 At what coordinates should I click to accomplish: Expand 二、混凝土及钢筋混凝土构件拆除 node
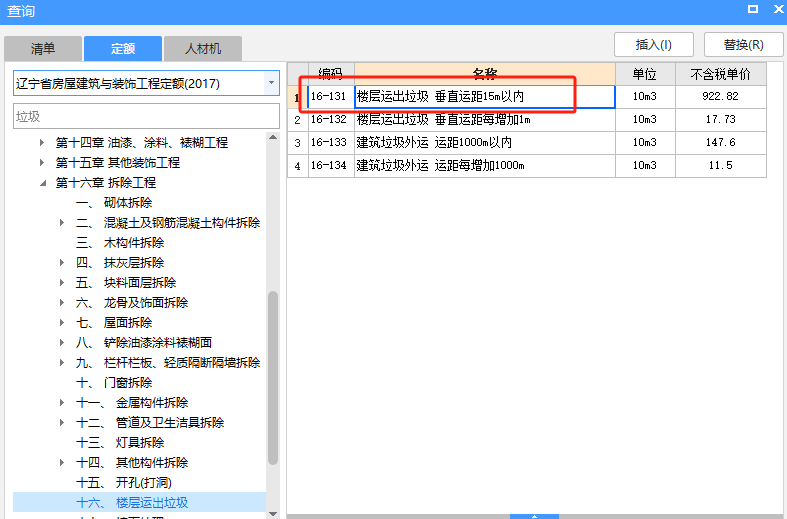pos(62,222)
